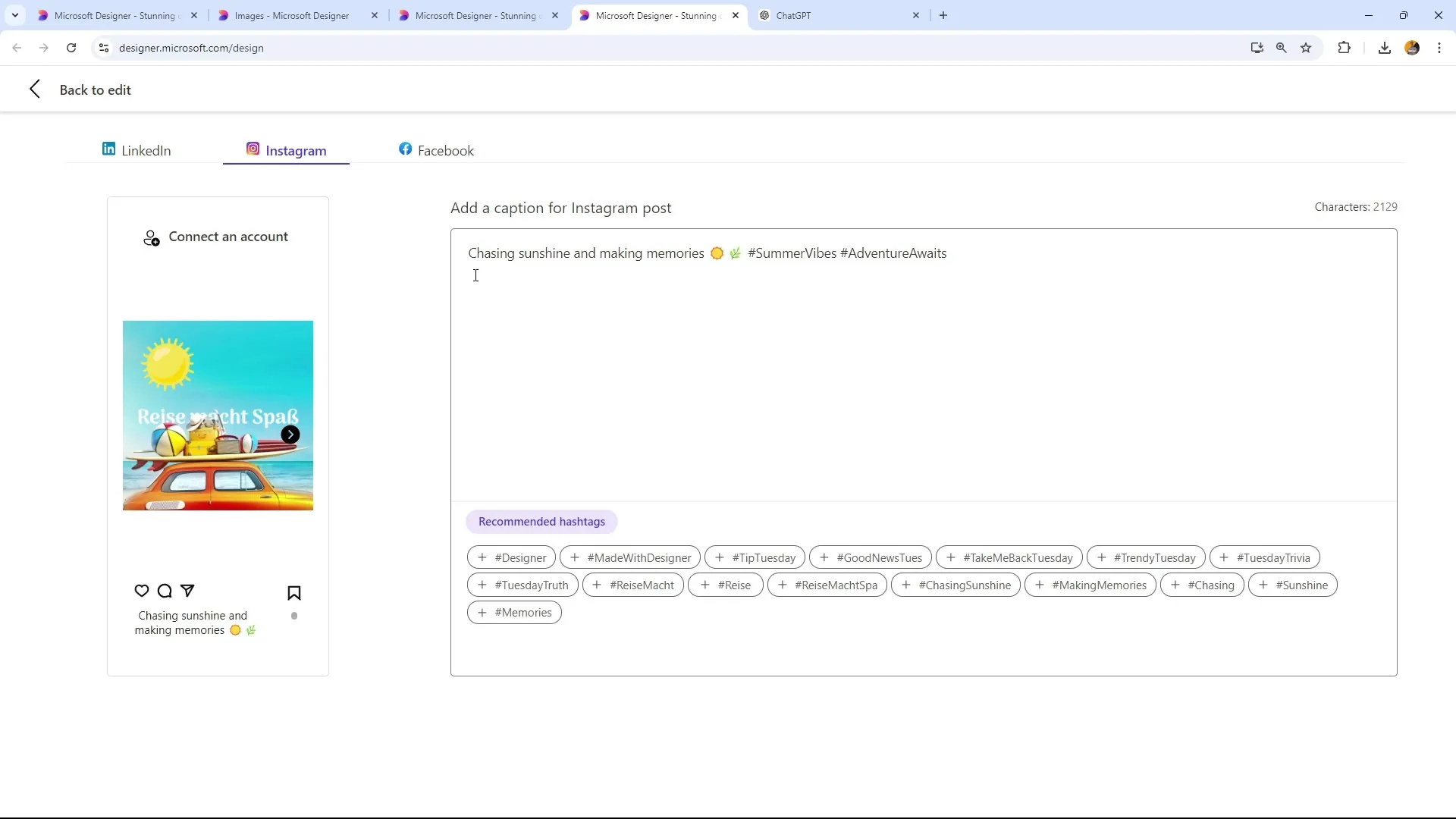
Task: Click the browser forward arrow
Action: pos(44,48)
